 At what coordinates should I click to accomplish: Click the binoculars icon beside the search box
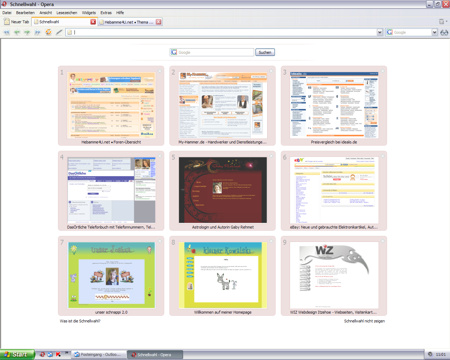444,32
